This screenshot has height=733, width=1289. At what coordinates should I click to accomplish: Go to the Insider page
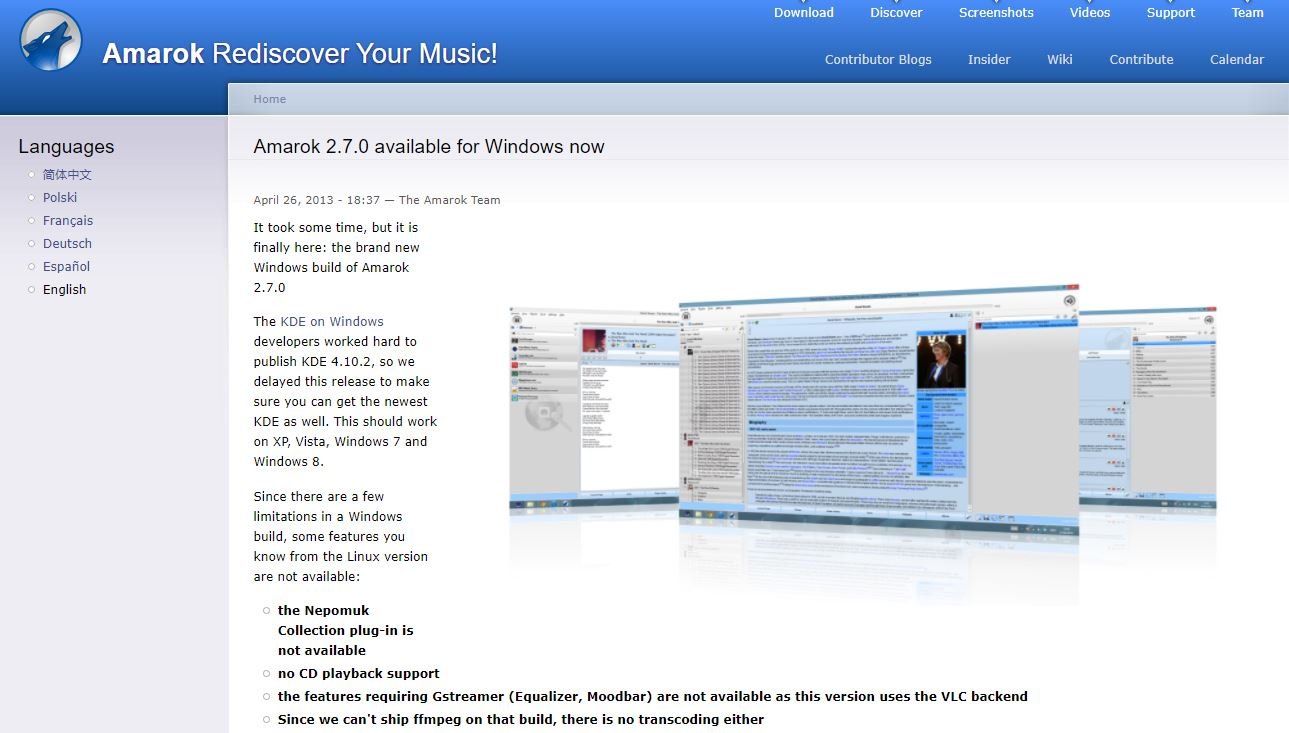pos(989,59)
